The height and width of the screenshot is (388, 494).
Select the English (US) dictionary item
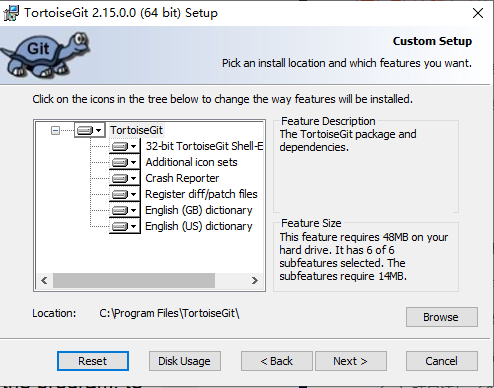click(x=199, y=226)
